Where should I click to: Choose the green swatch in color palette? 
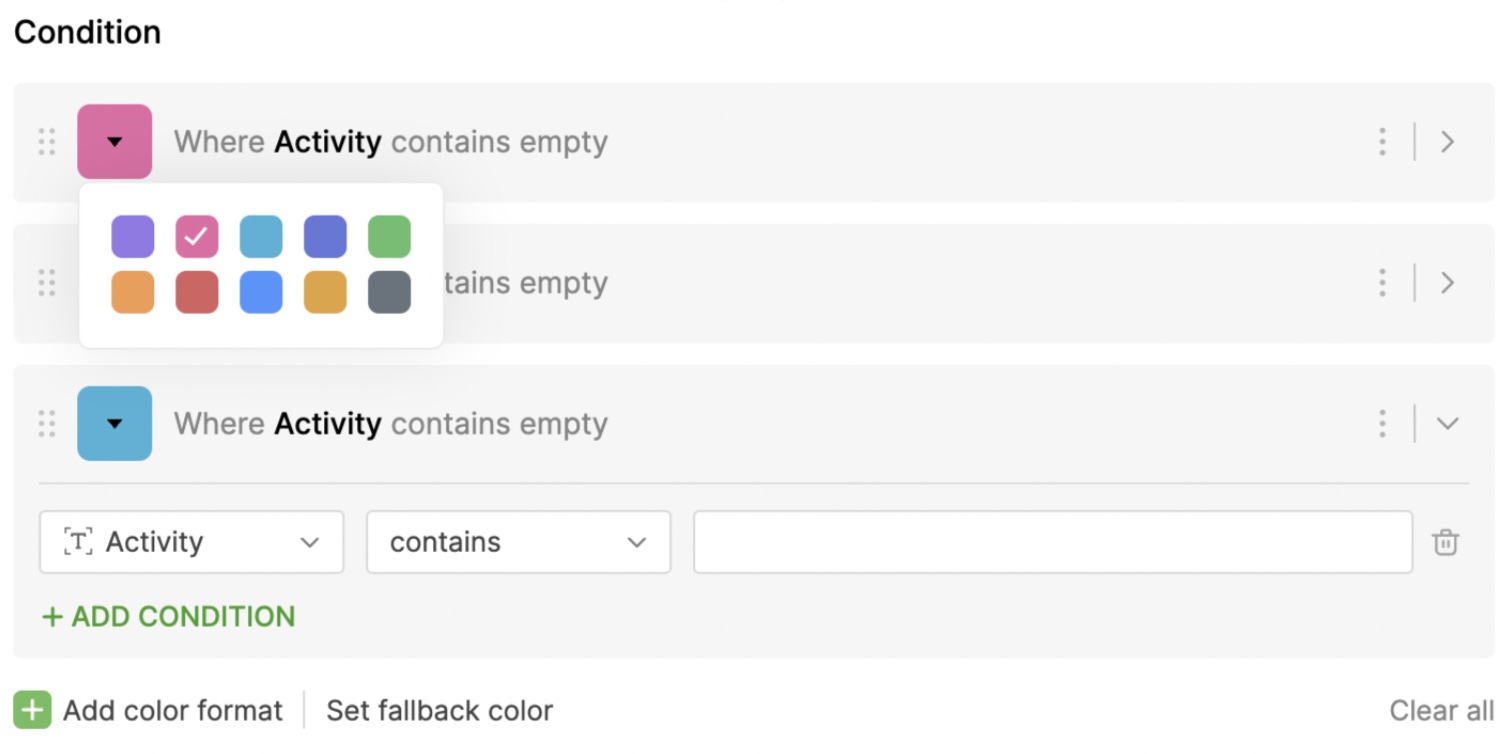tap(389, 237)
